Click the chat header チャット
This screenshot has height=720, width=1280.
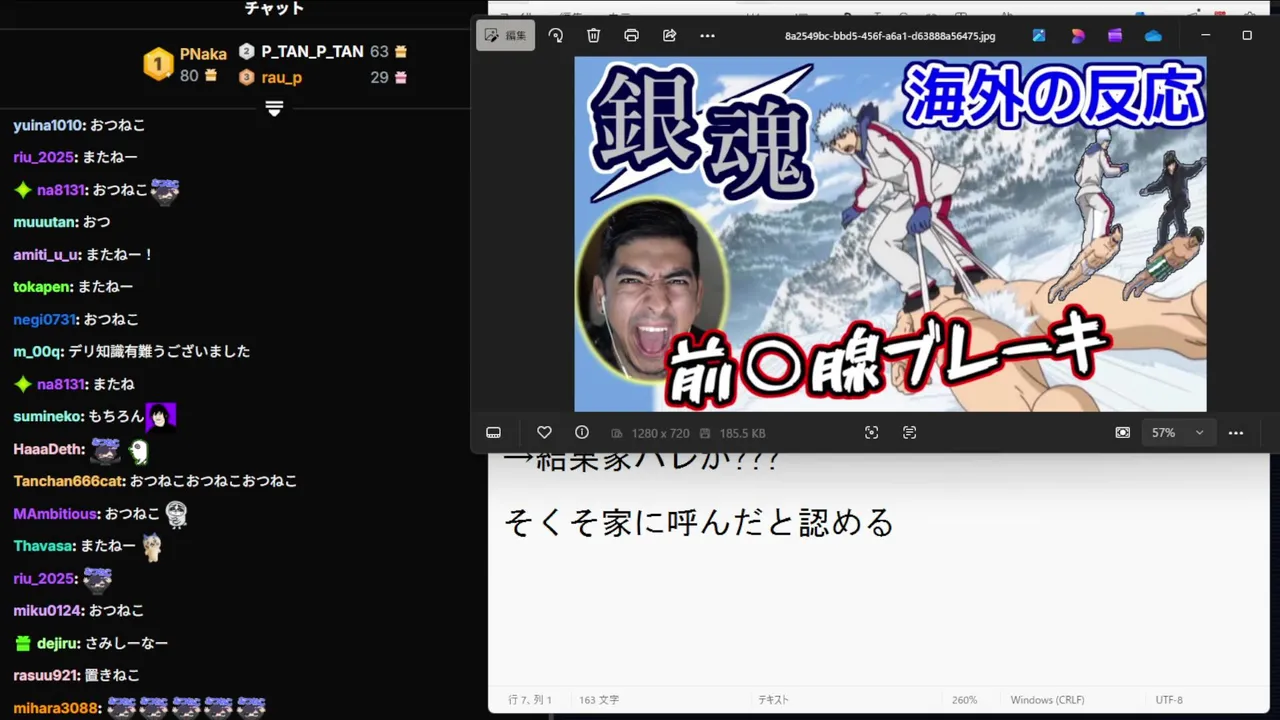pyautogui.click(x=274, y=9)
